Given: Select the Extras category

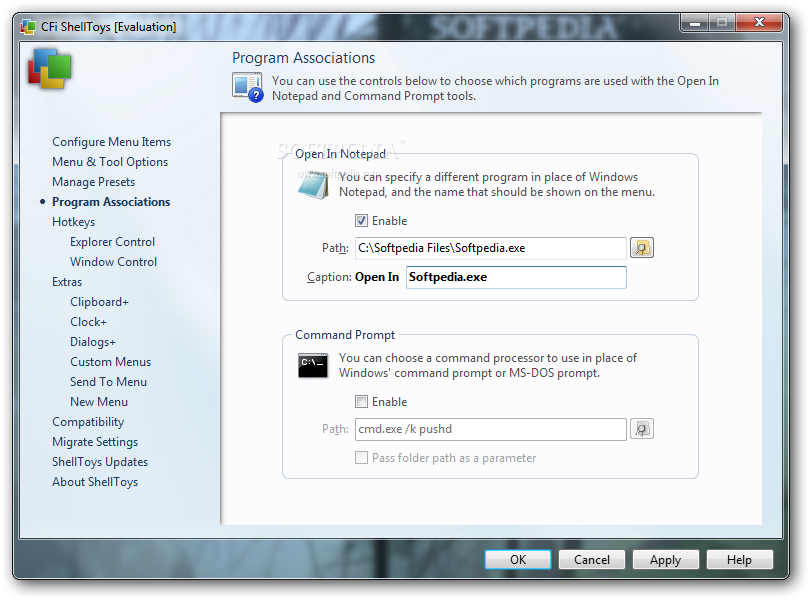Looking at the screenshot, I should (x=67, y=282).
